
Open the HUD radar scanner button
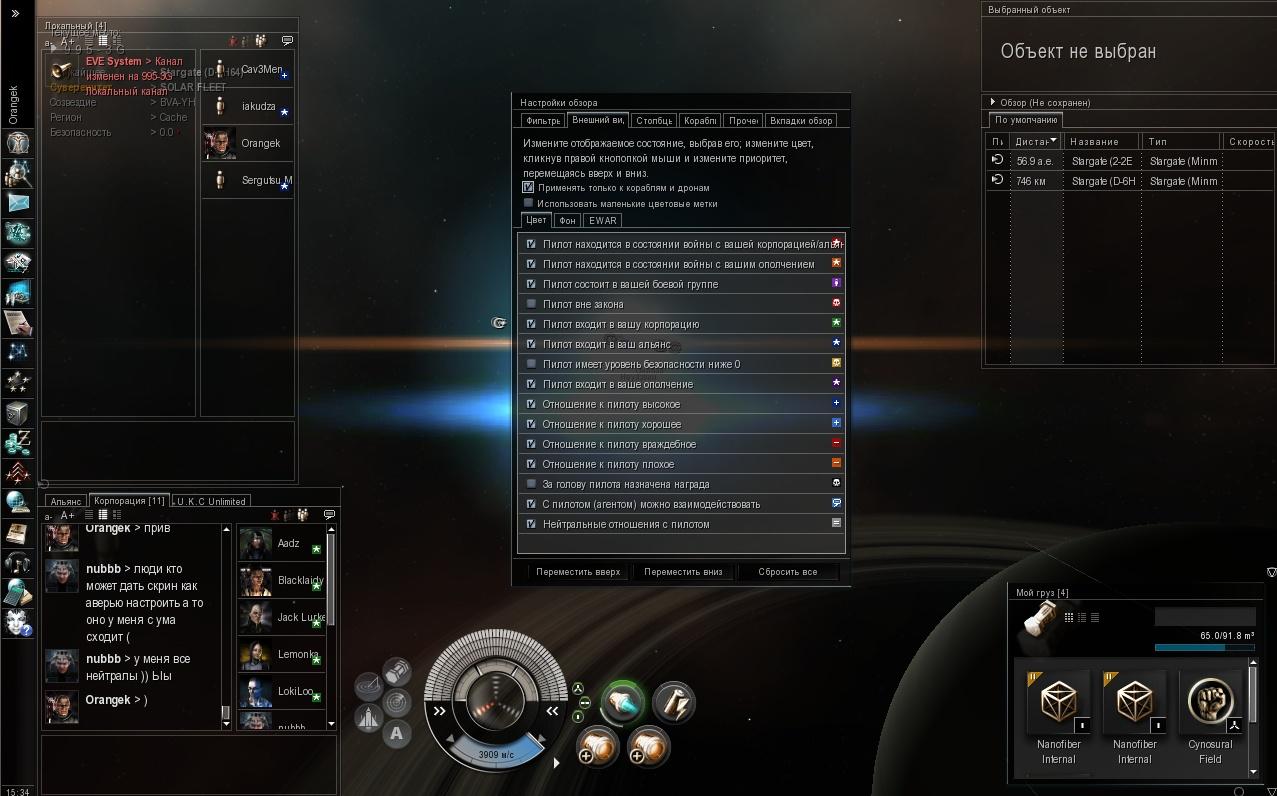pyautogui.click(x=397, y=702)
